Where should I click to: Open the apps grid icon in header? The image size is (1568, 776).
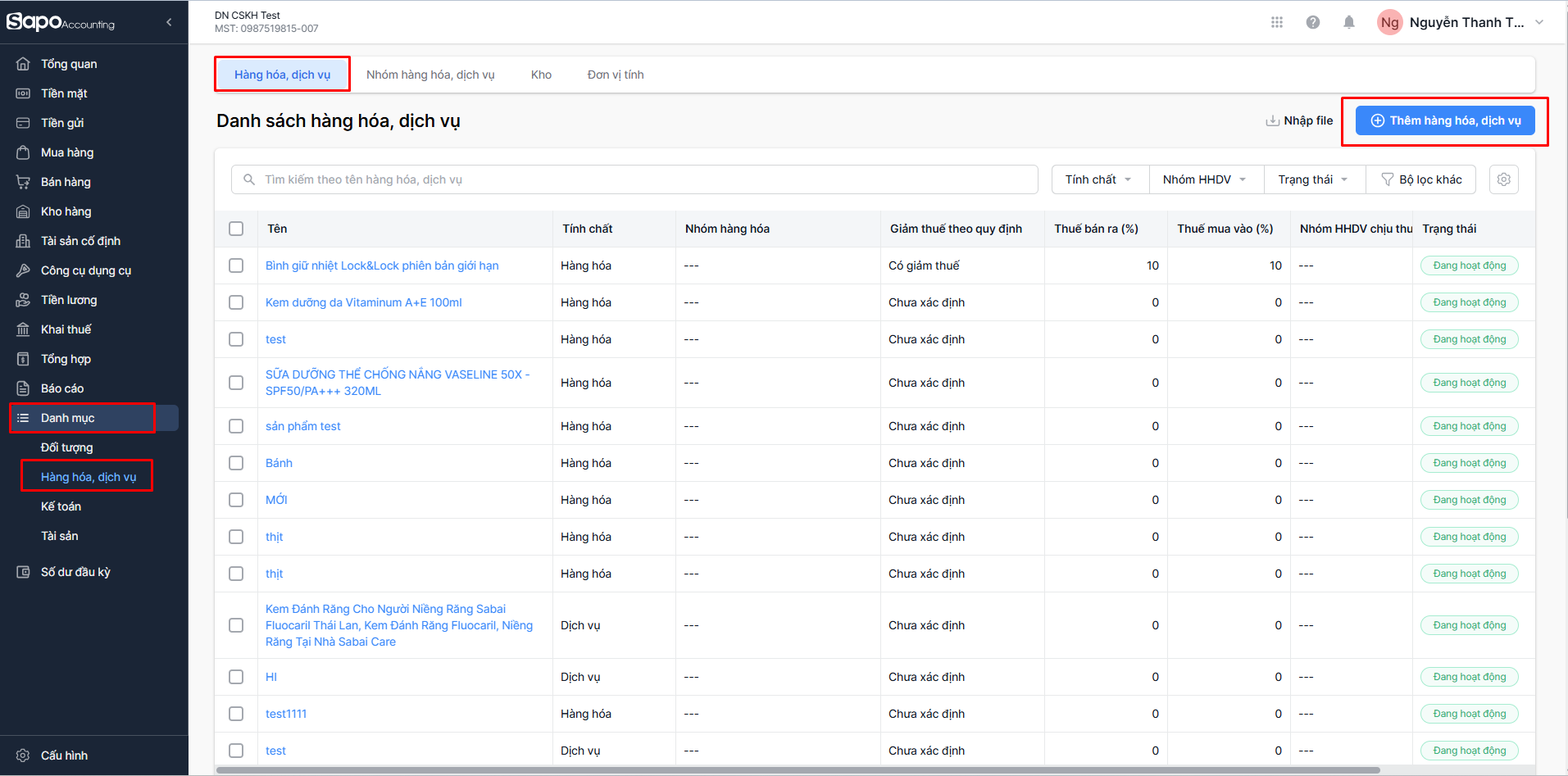click(x=1276, y=22)
